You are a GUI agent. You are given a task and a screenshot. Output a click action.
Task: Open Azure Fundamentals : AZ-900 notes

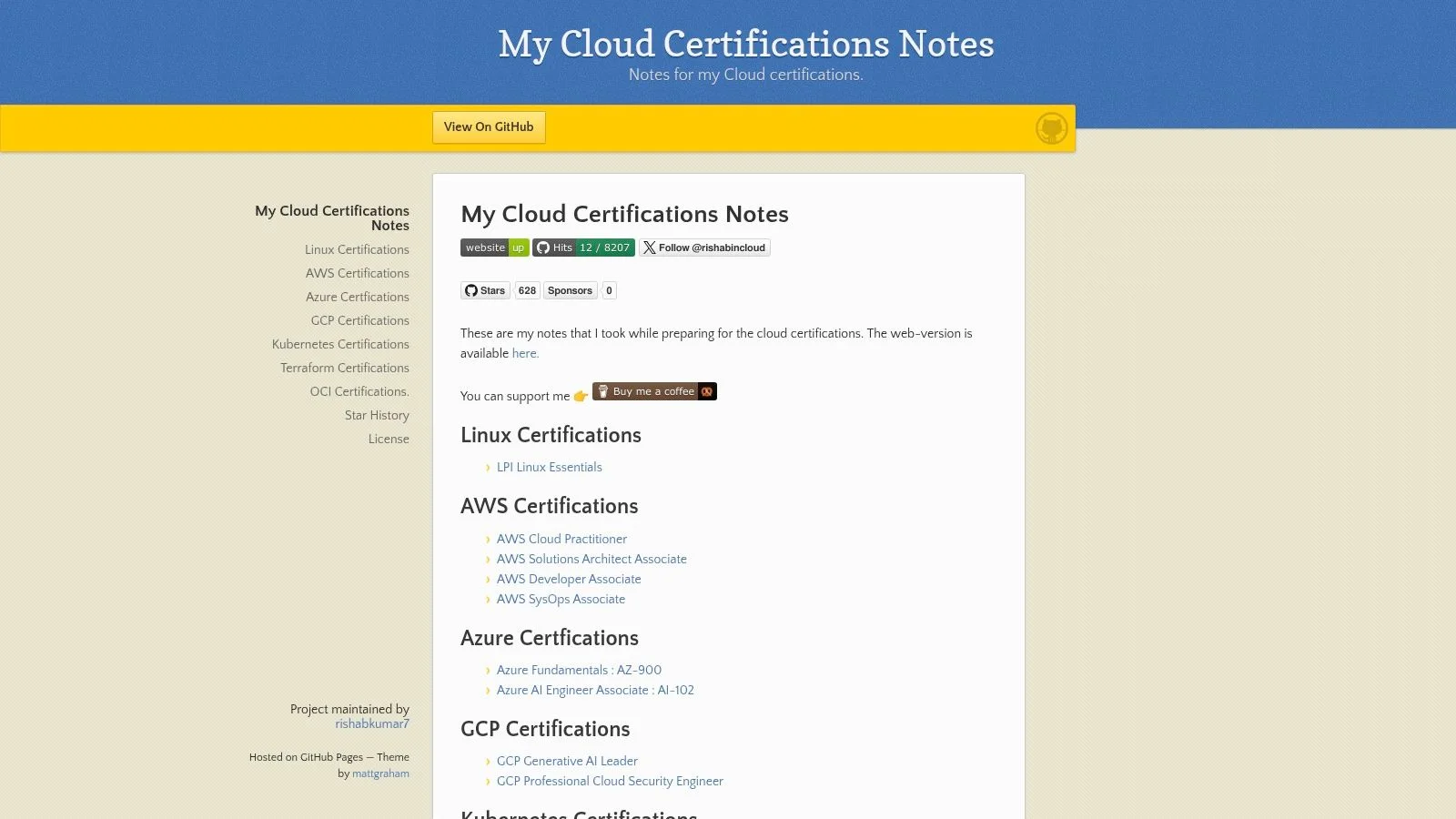point(579,670)
